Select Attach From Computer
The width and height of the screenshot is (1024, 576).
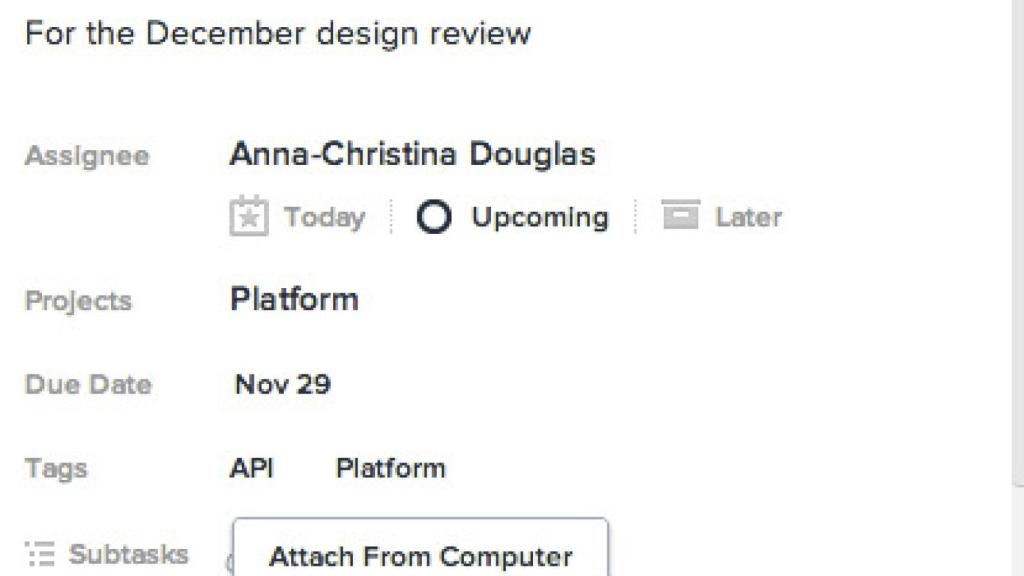pyautogui.click(x=420, y=556)
